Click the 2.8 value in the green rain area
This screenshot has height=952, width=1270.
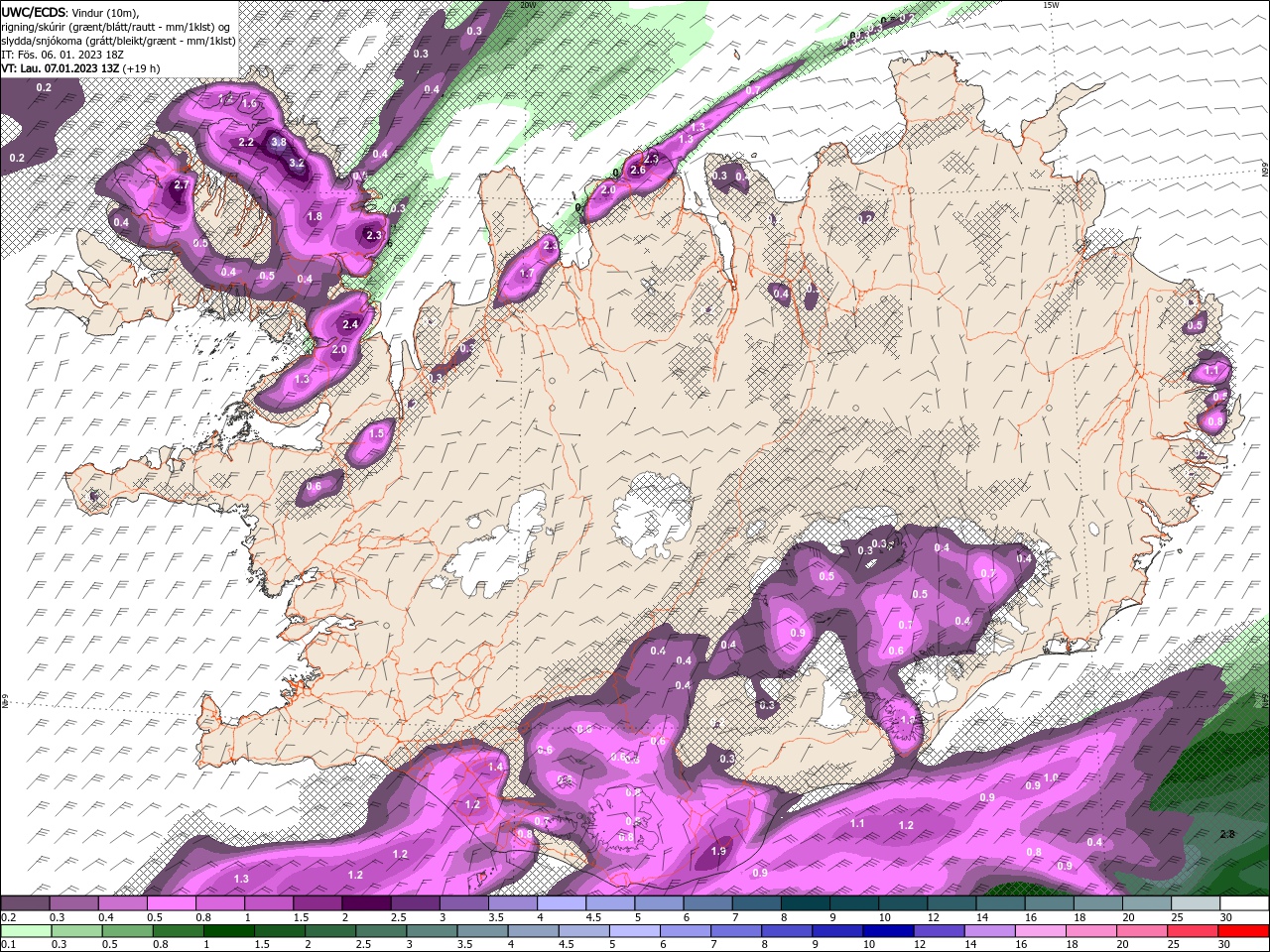[x=1227, y=834]
